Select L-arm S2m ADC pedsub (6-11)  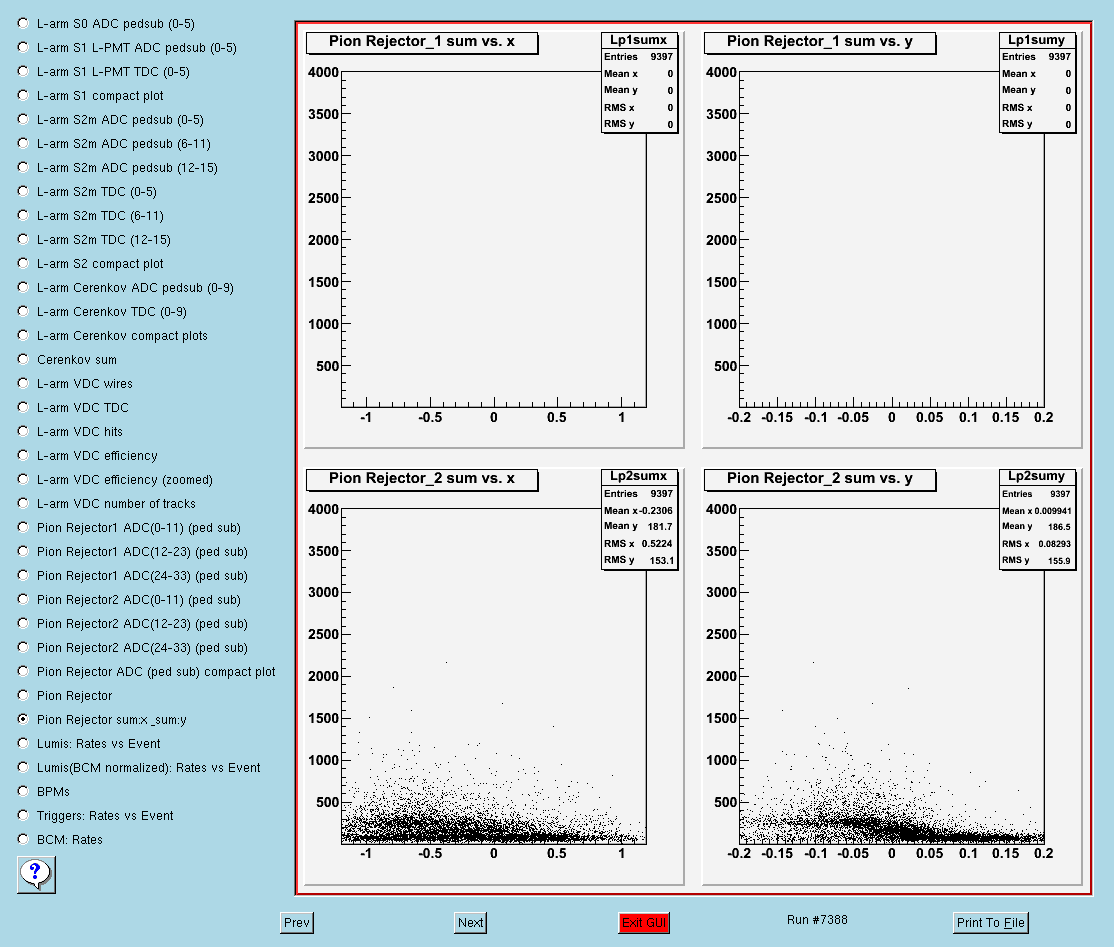click(23, 144)
